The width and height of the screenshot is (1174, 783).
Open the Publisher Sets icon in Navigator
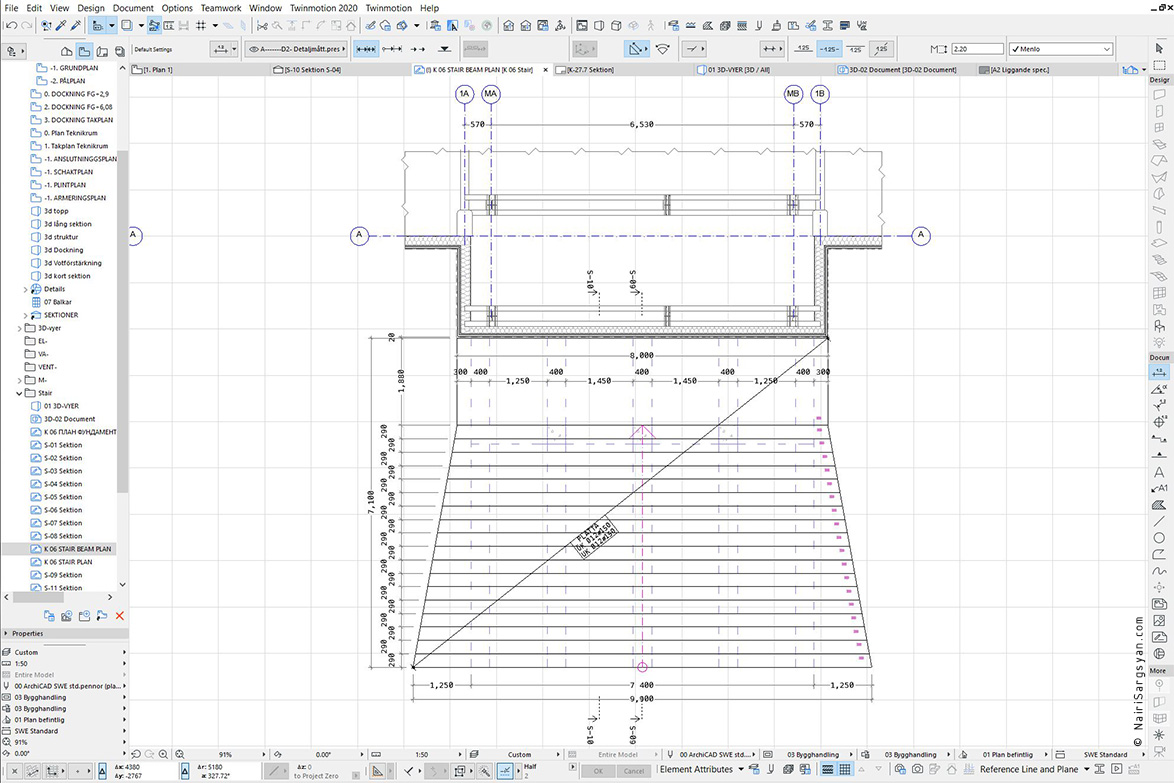point(119,51)
